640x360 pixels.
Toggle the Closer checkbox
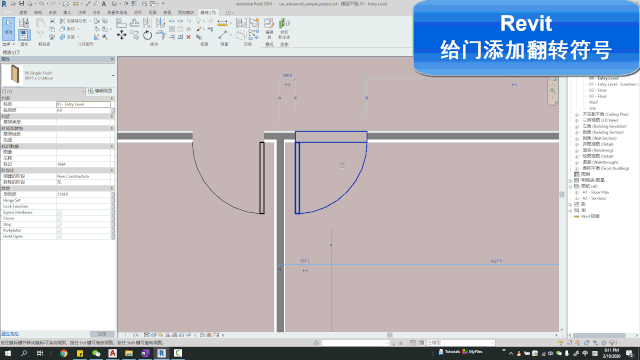click(x=59, y=218)
